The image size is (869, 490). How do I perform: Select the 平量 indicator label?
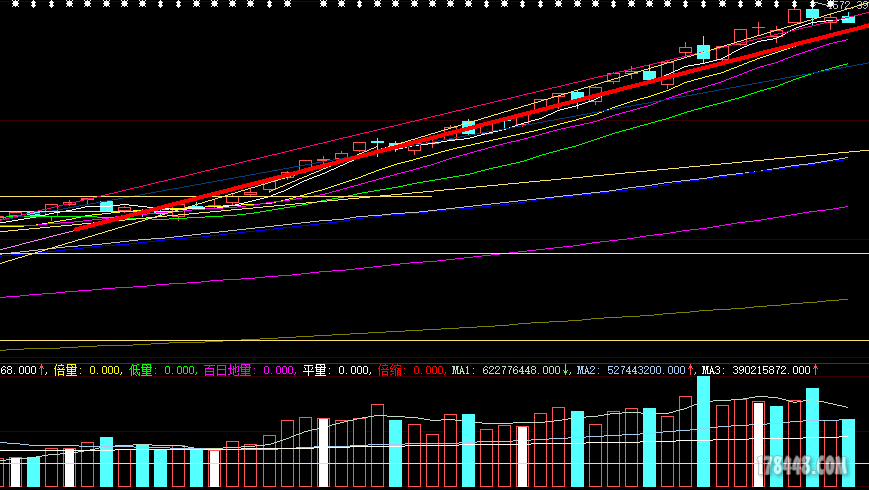tap(315, 370)
